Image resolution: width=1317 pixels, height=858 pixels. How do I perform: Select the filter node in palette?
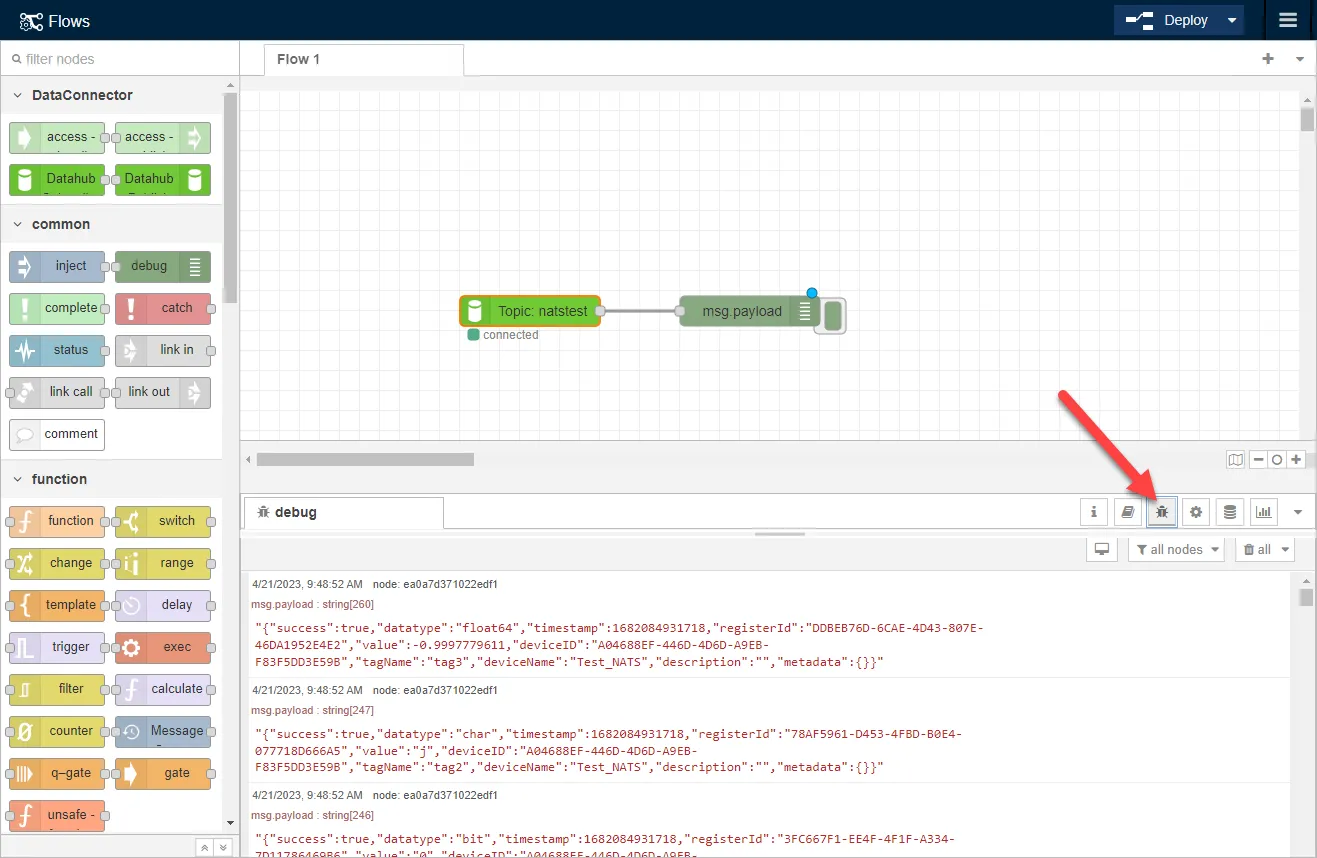(x=57, y=689)
